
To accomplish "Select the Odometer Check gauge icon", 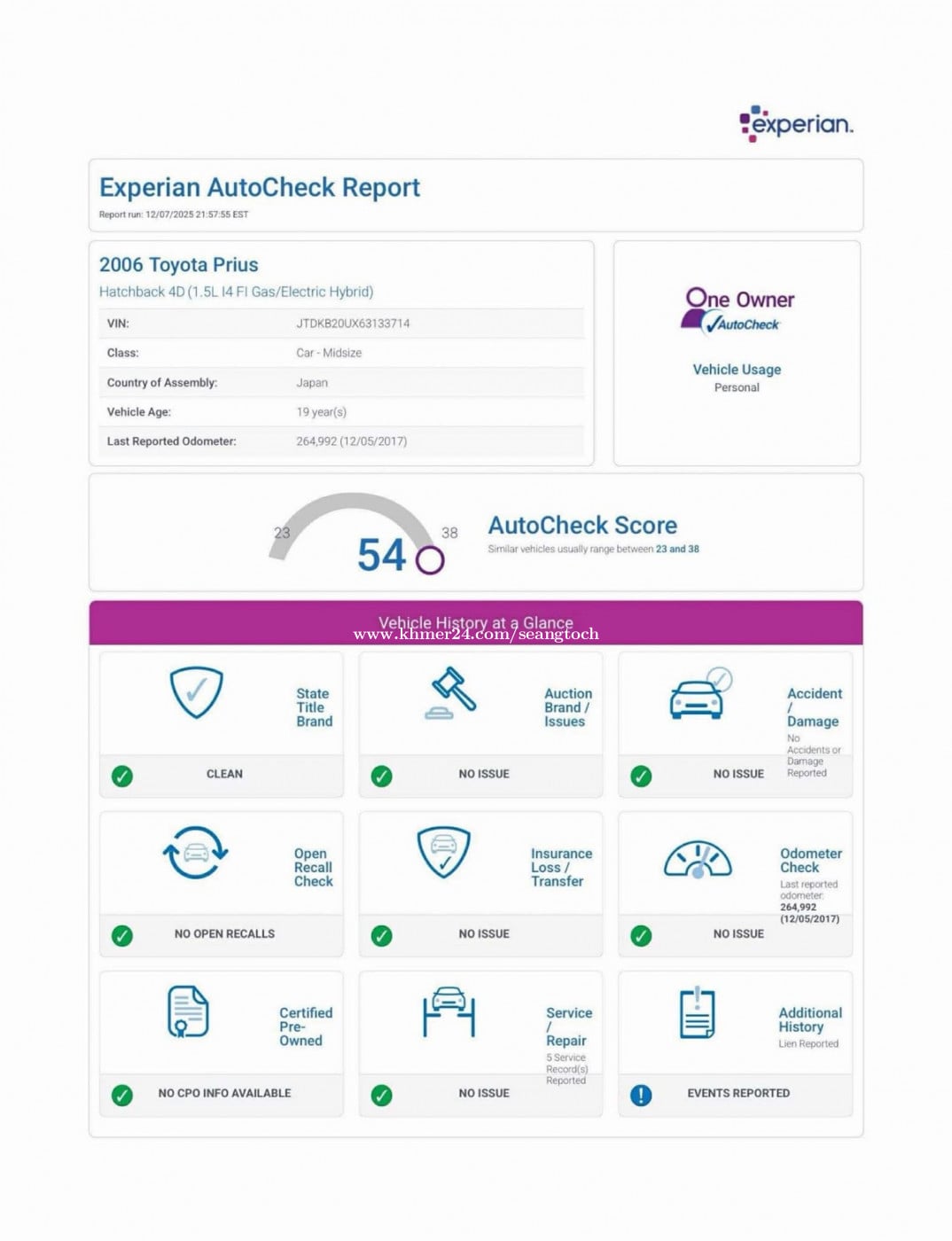I will (698, 859).
